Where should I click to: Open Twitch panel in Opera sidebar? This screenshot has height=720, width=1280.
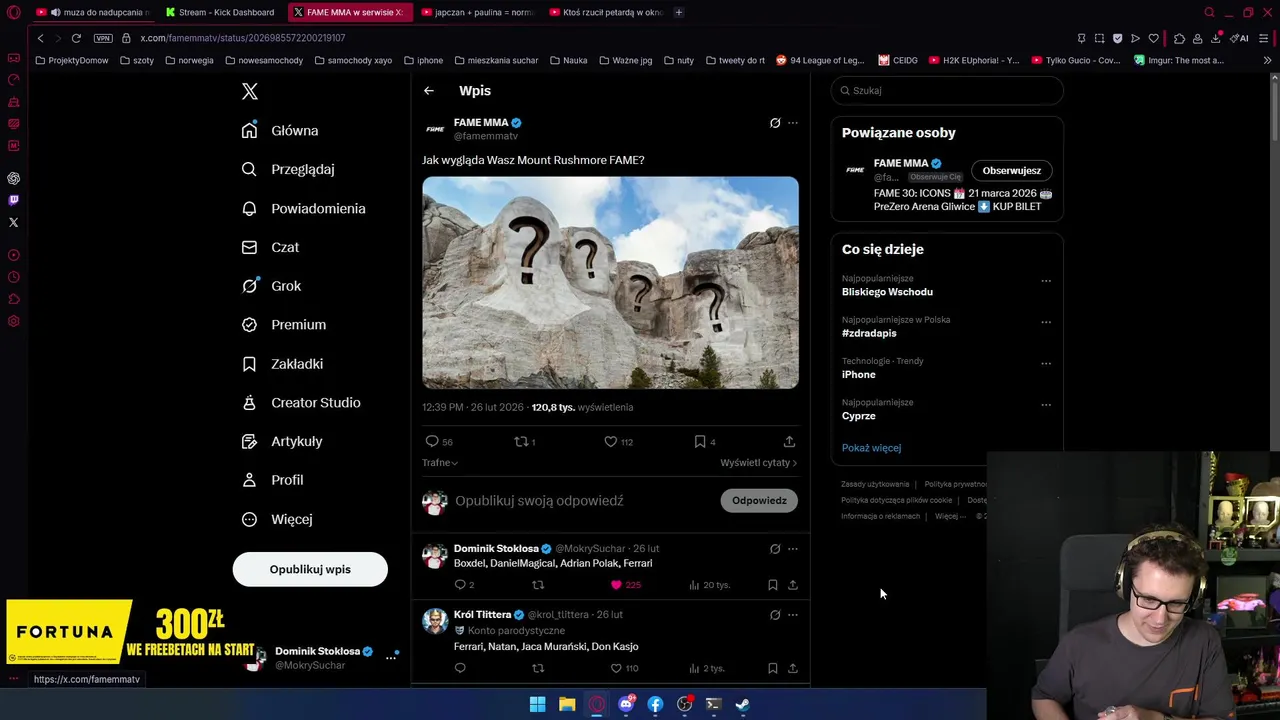pos(14,200)
